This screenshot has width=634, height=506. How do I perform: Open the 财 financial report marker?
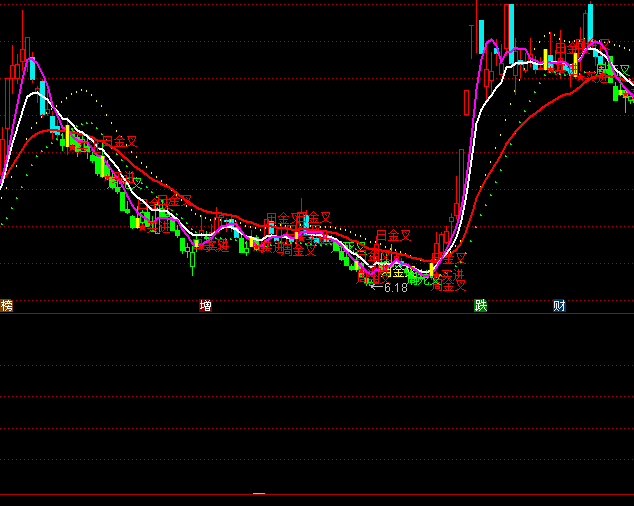coord(559,306)
